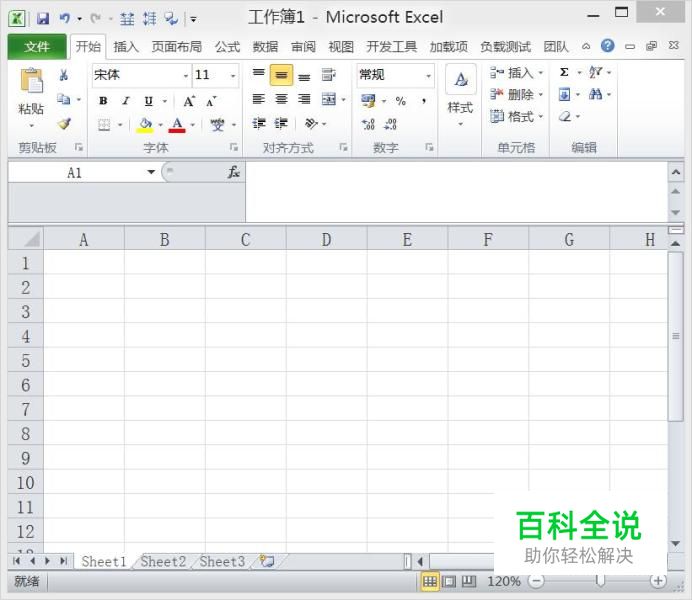Zoom in with the plus button
This screenshot has width=692, height=600.
point(658,581)
